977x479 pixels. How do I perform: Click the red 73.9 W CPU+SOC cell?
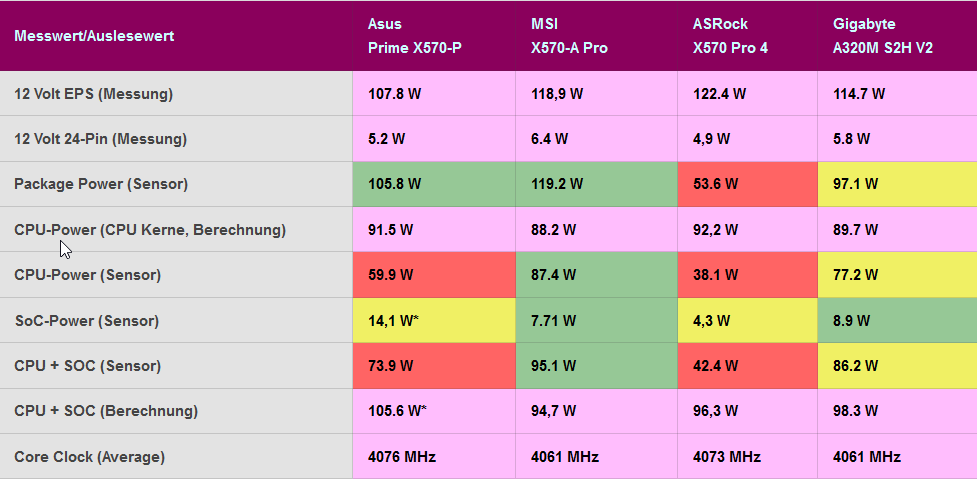(x=434, y=366)
